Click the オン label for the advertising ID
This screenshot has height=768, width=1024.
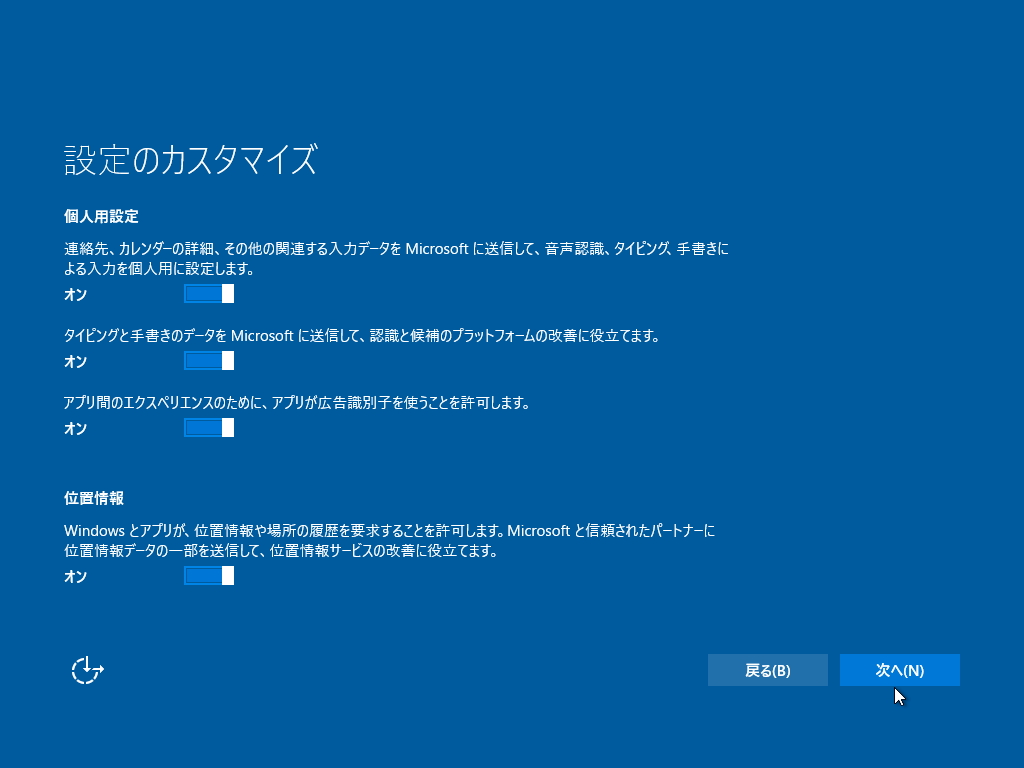(76, 428)
